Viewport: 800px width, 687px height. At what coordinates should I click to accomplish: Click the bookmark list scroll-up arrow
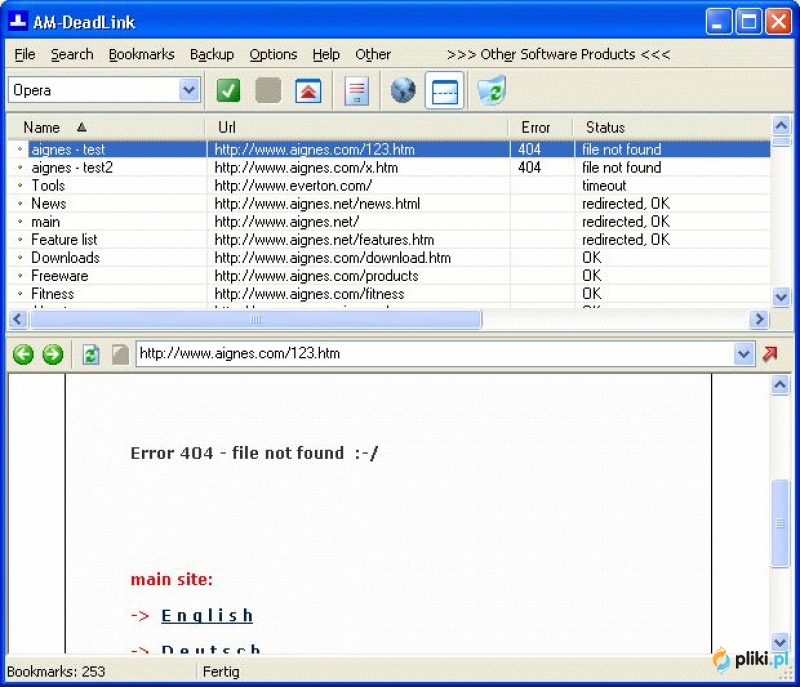pyautogui.click(x=781, y=125)
